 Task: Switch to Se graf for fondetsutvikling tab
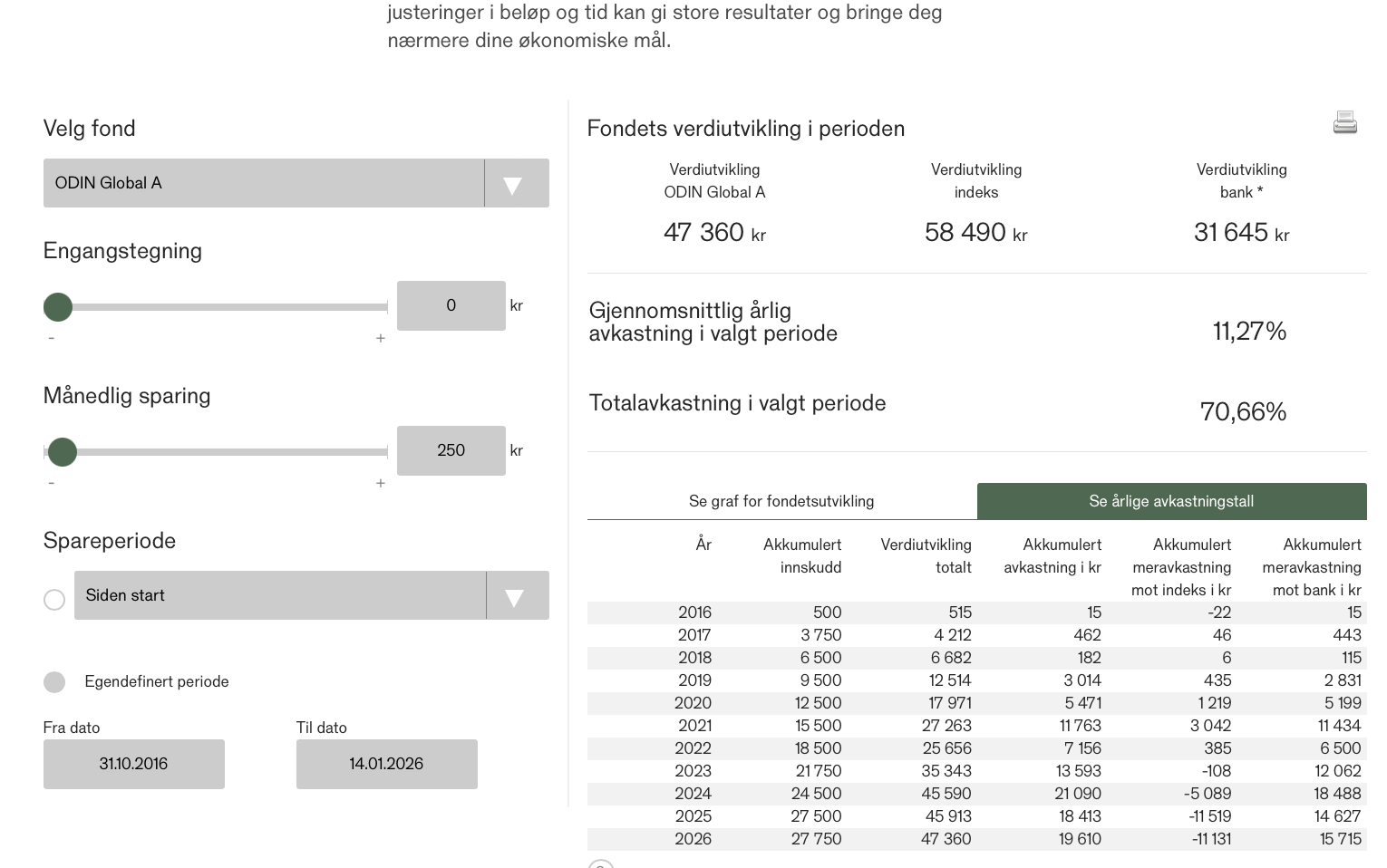781,501
